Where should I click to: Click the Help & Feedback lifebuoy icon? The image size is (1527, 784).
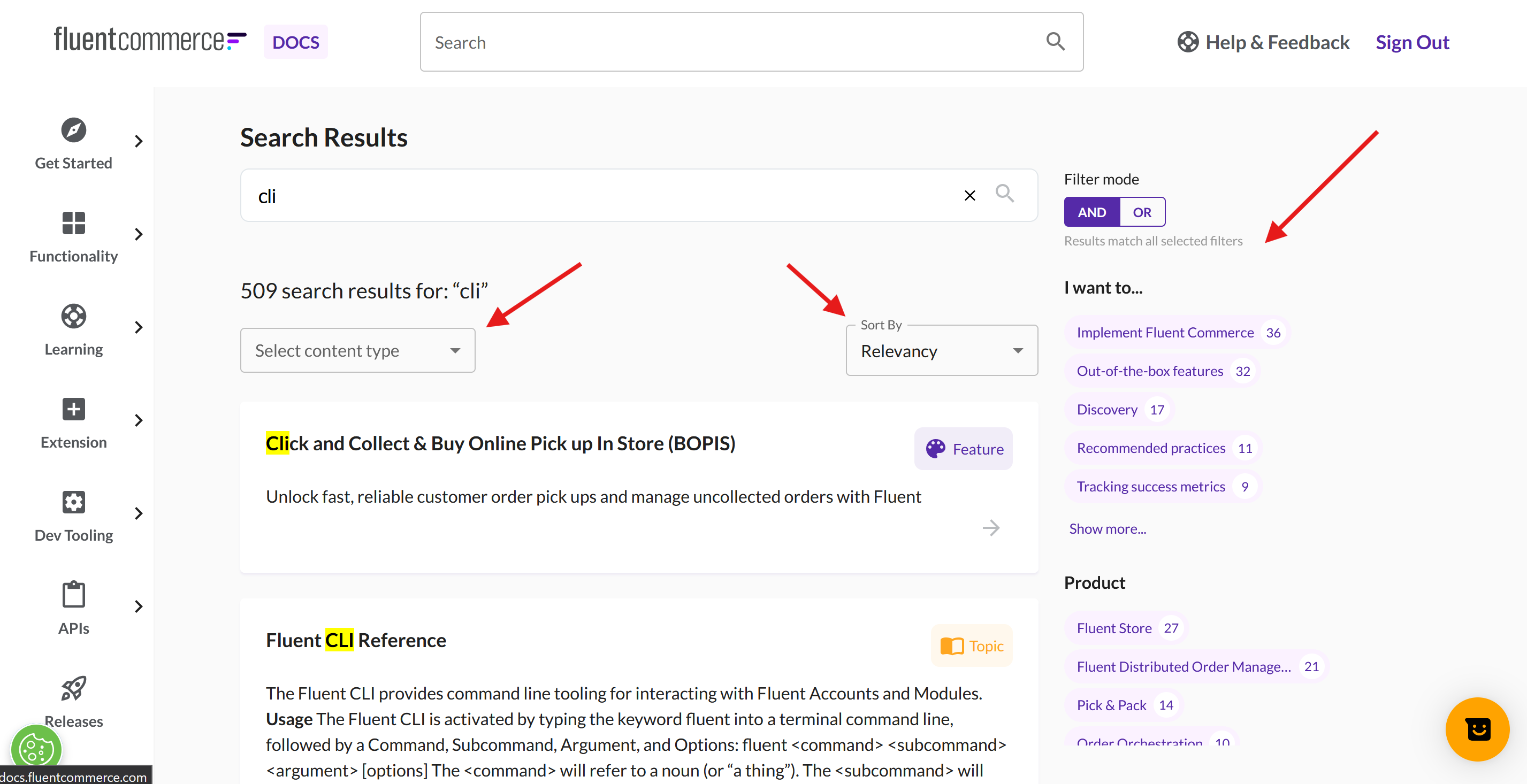[x=1187, y=42]
